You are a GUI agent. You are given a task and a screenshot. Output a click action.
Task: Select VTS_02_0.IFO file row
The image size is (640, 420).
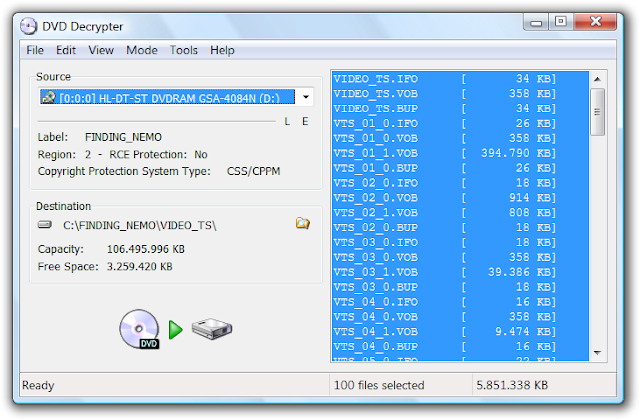pyautogui.click(x=460, y=183)
